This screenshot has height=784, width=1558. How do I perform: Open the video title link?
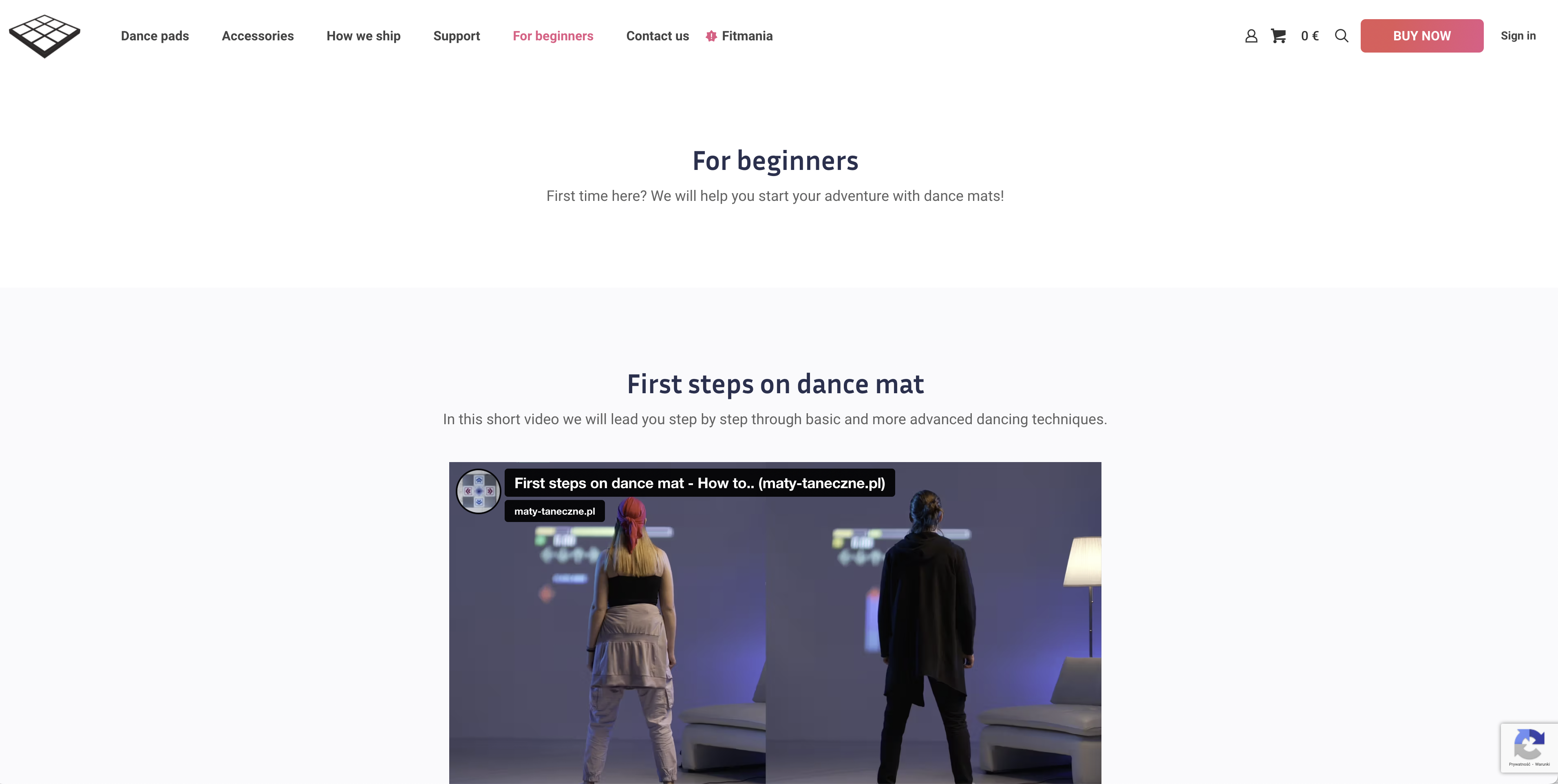coord(700,483)
